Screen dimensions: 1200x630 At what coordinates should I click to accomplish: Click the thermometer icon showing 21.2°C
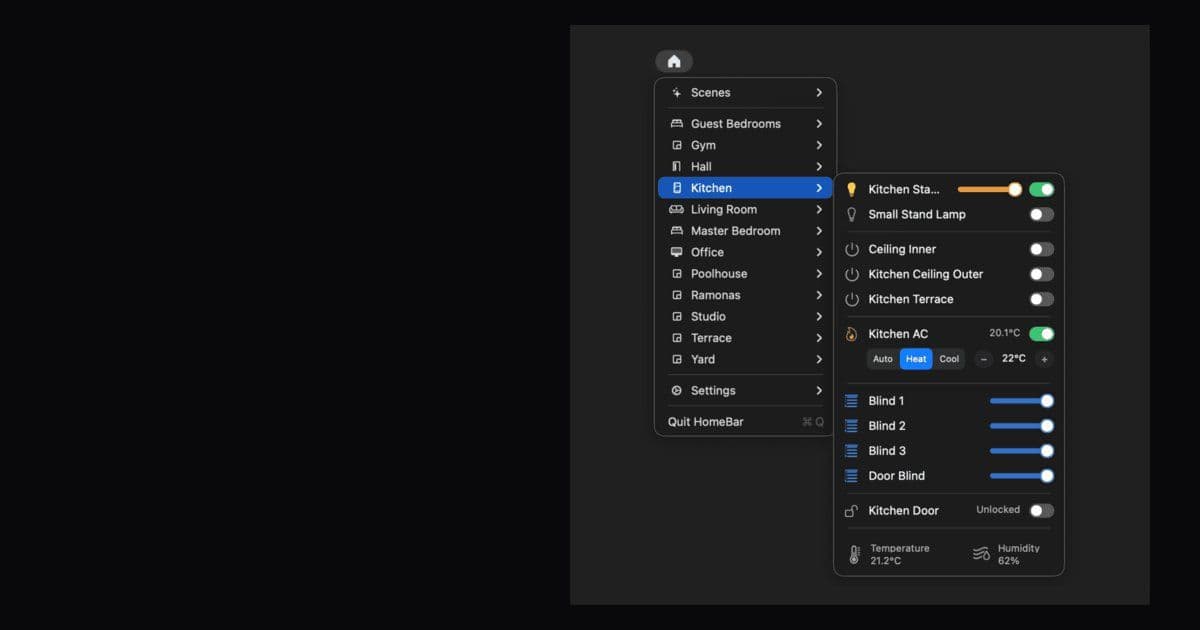857,553
